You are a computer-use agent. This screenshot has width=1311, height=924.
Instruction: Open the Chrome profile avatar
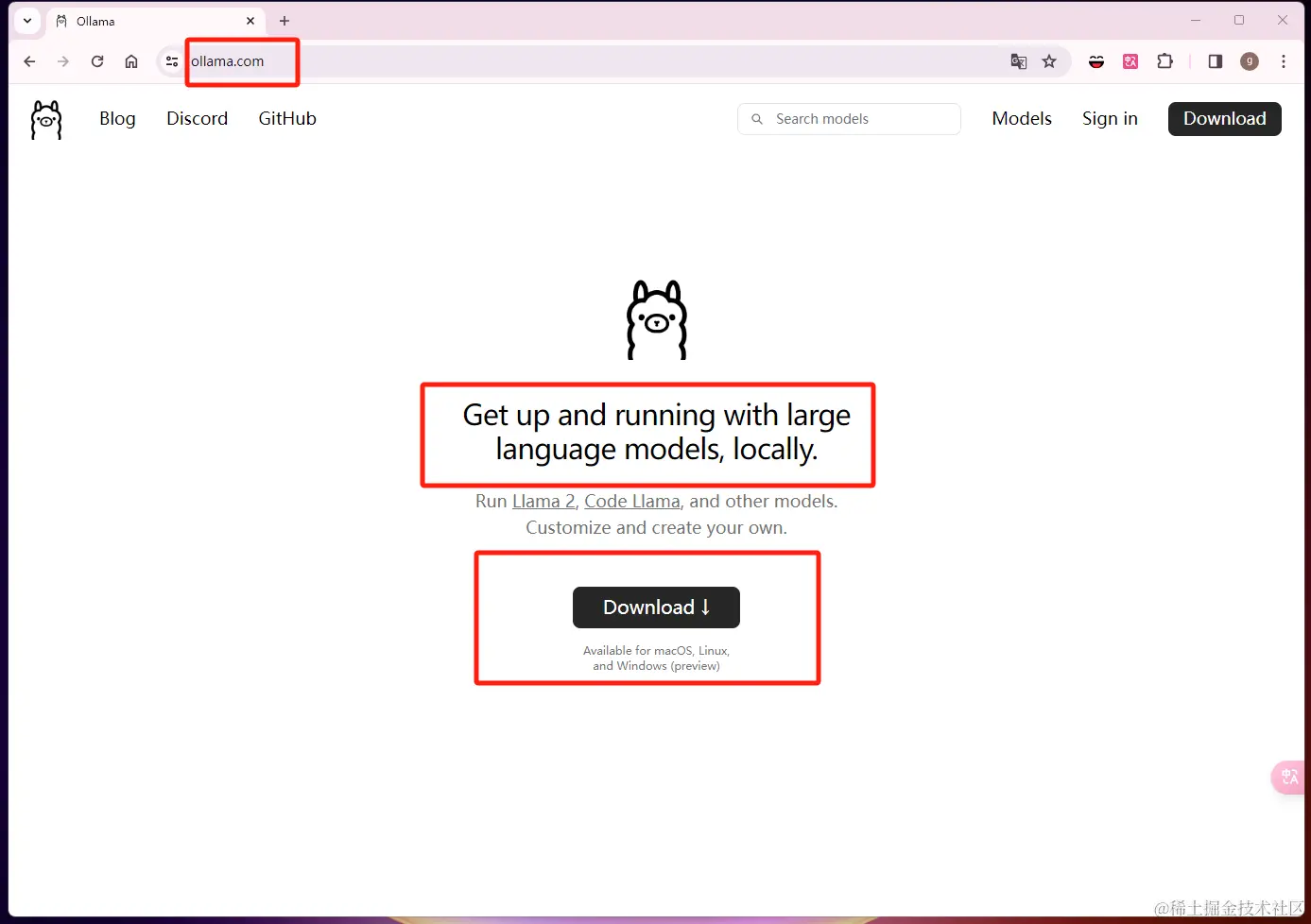[1250, 61]
